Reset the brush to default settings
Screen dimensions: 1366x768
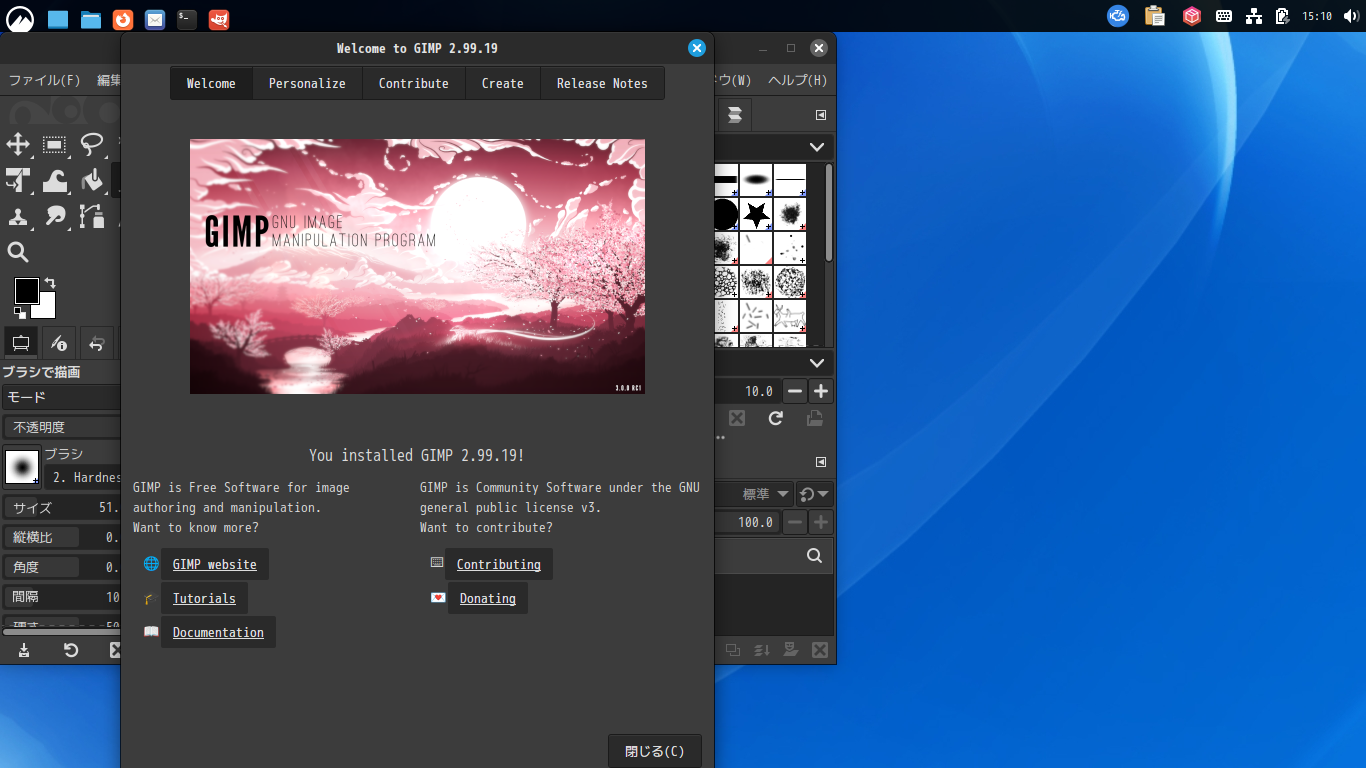click(70, 650)
